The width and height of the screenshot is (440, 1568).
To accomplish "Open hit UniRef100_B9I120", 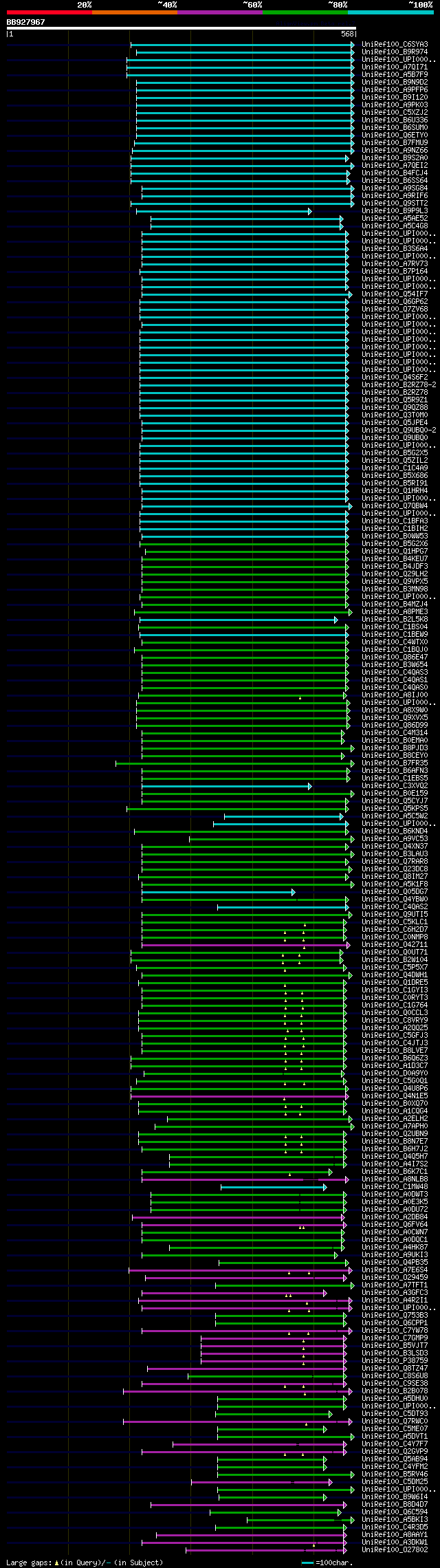I will click(395, 98).
